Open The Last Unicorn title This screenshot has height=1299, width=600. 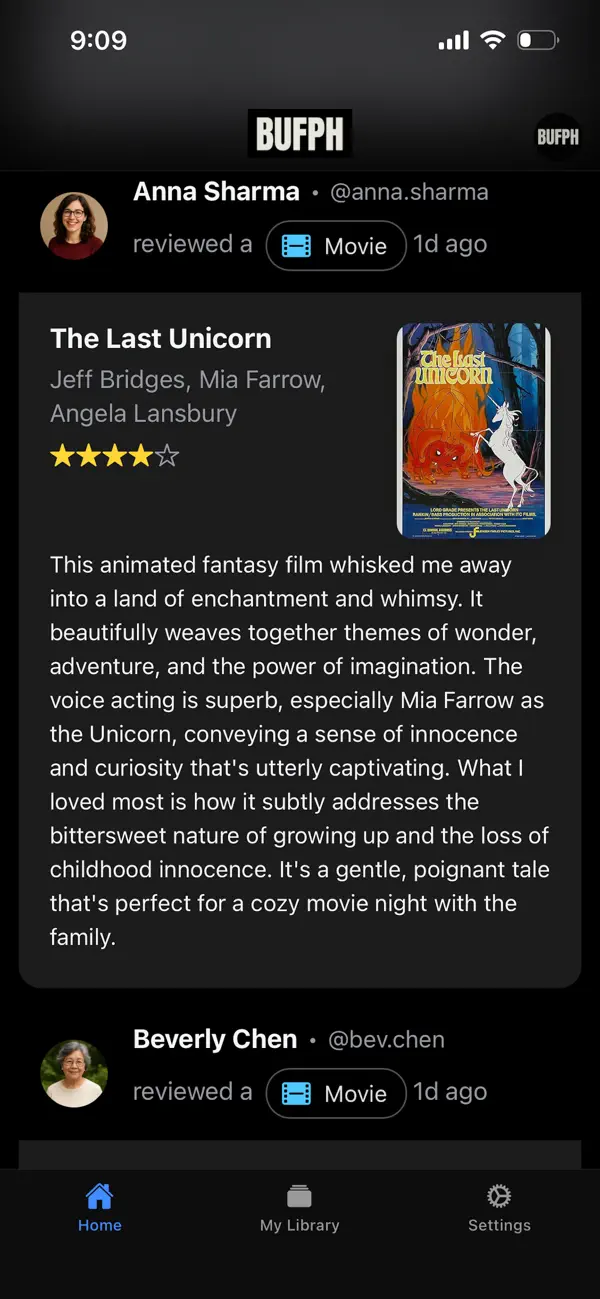(x=160, y=339)
